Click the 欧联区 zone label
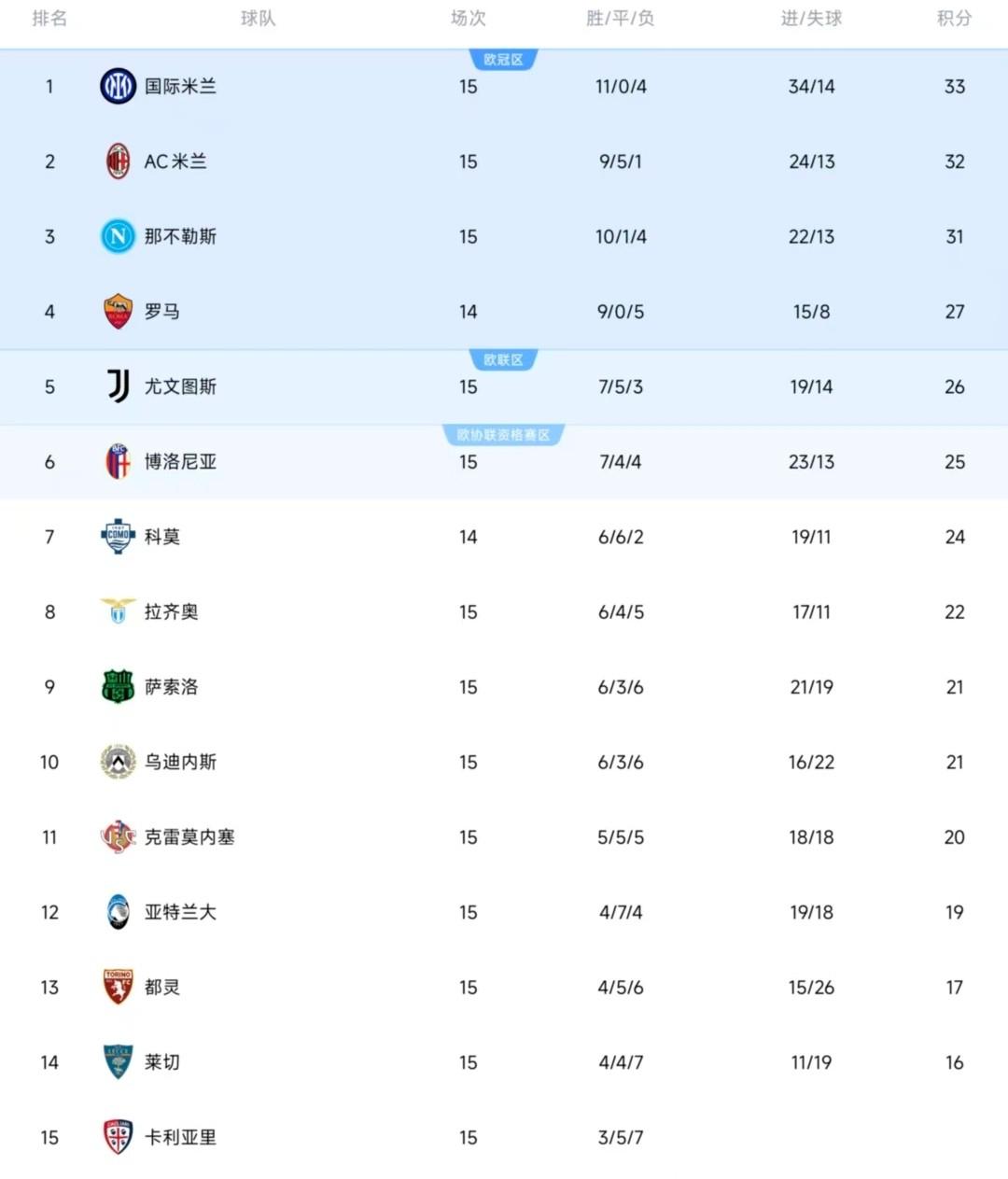This screenshot has height=1179, width=1008. click(x=503, y=360)
